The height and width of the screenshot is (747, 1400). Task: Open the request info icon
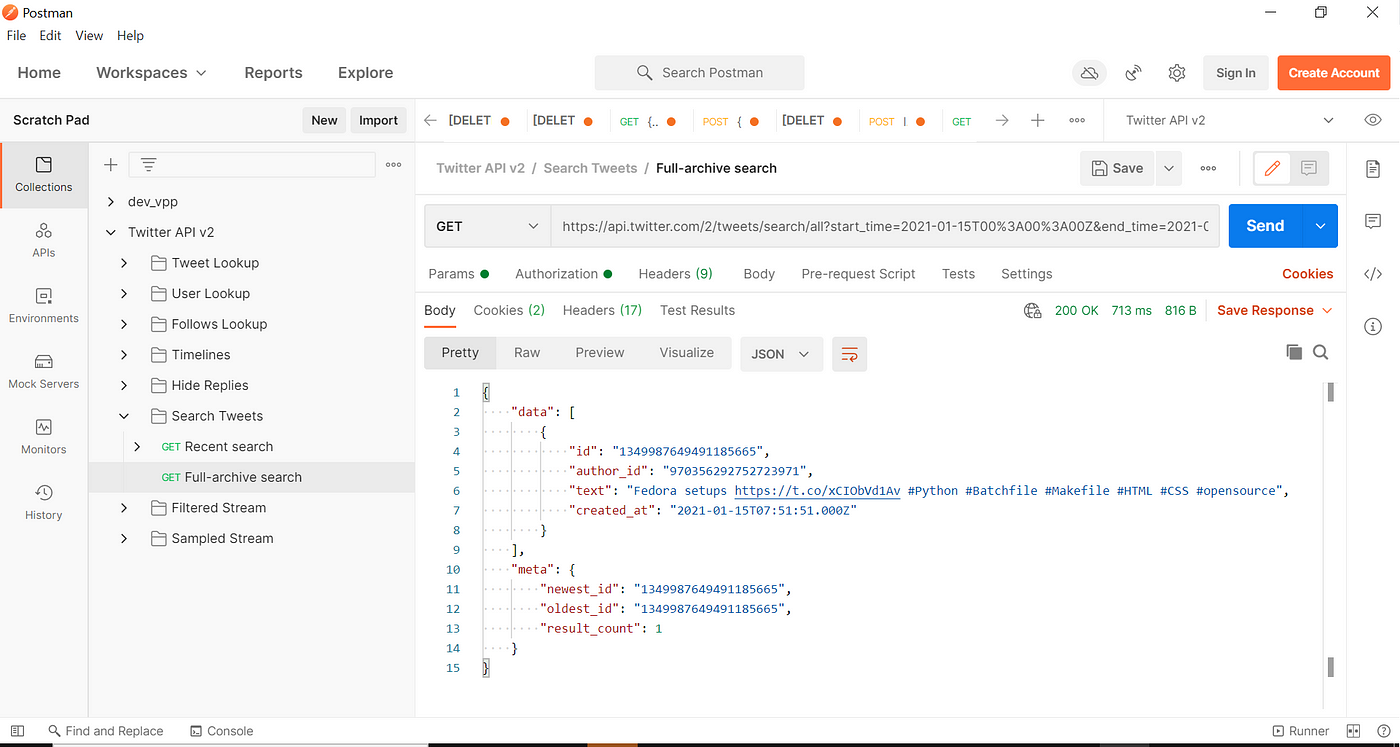(1373, 326)
